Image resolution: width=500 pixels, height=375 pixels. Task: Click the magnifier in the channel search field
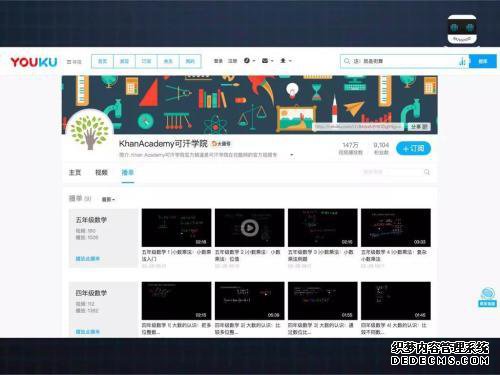coord(426,172)
